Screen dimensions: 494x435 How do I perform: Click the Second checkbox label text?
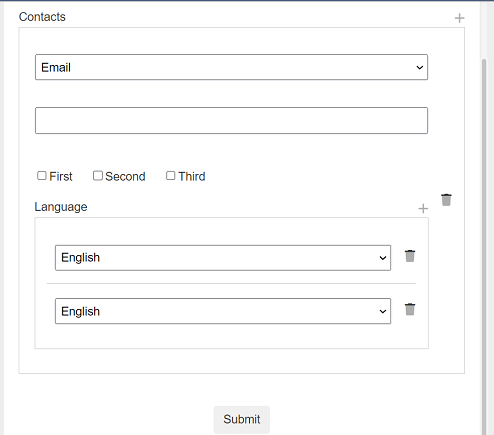[x=125, y=176]
